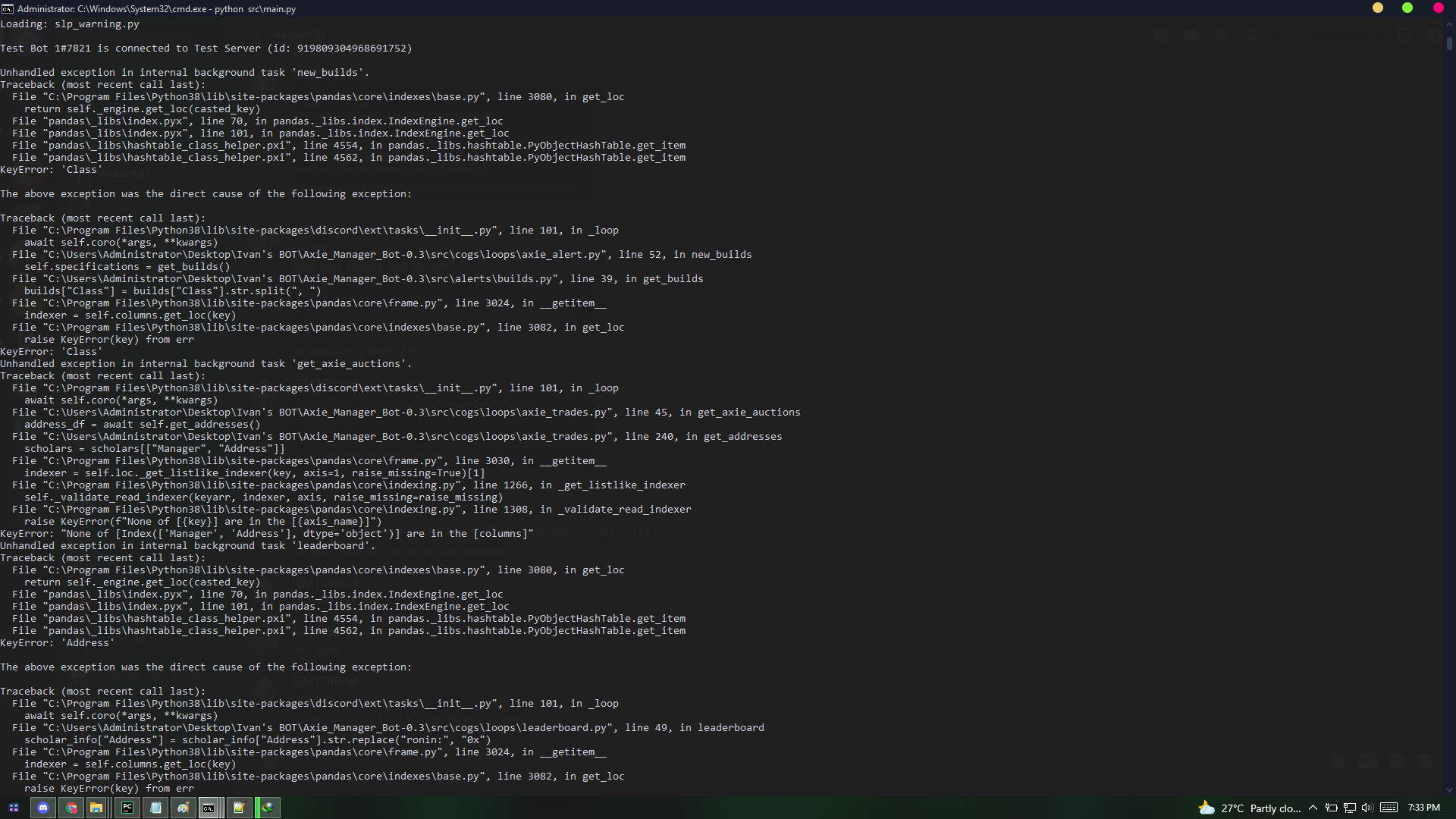
Task: Open File Explorer from the taskbar
Action: 97,808
